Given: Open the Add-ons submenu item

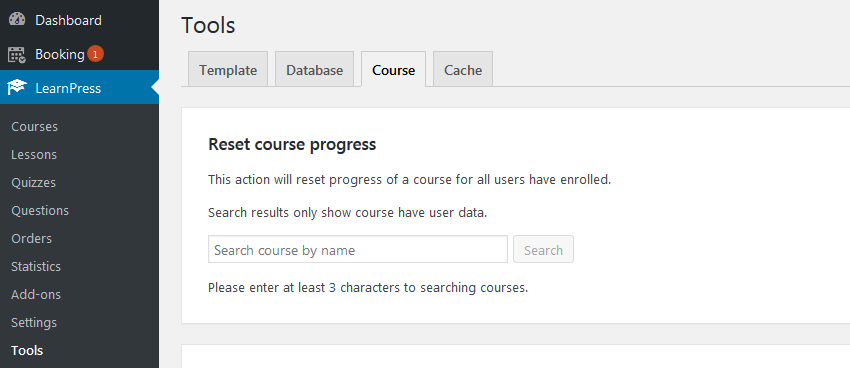Looking at the screenshot, I should click(36, 295).
